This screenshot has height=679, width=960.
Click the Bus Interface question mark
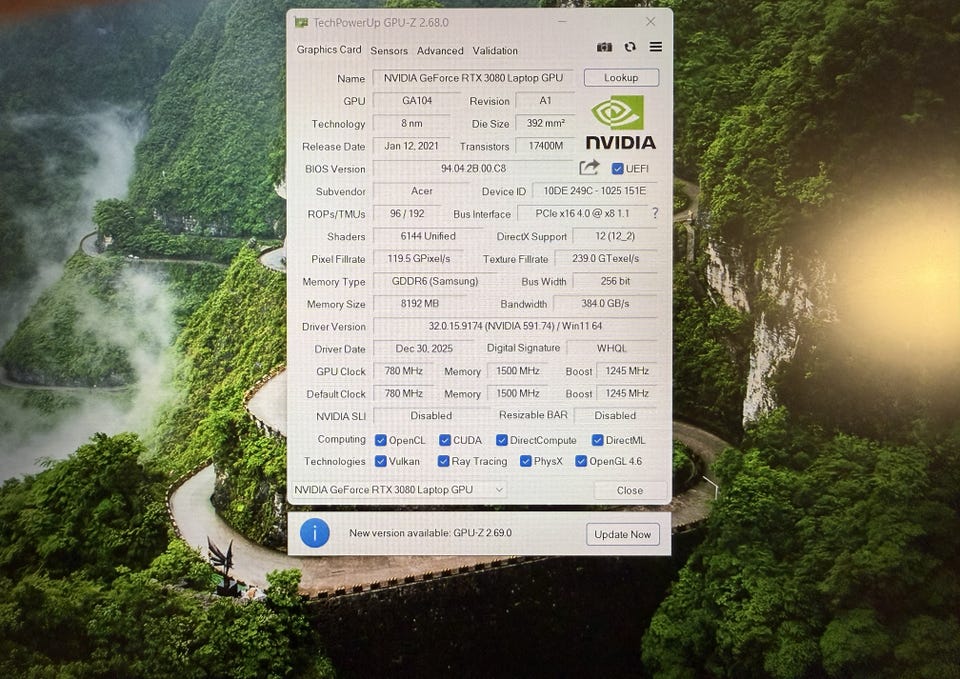(x=655, y=213)
